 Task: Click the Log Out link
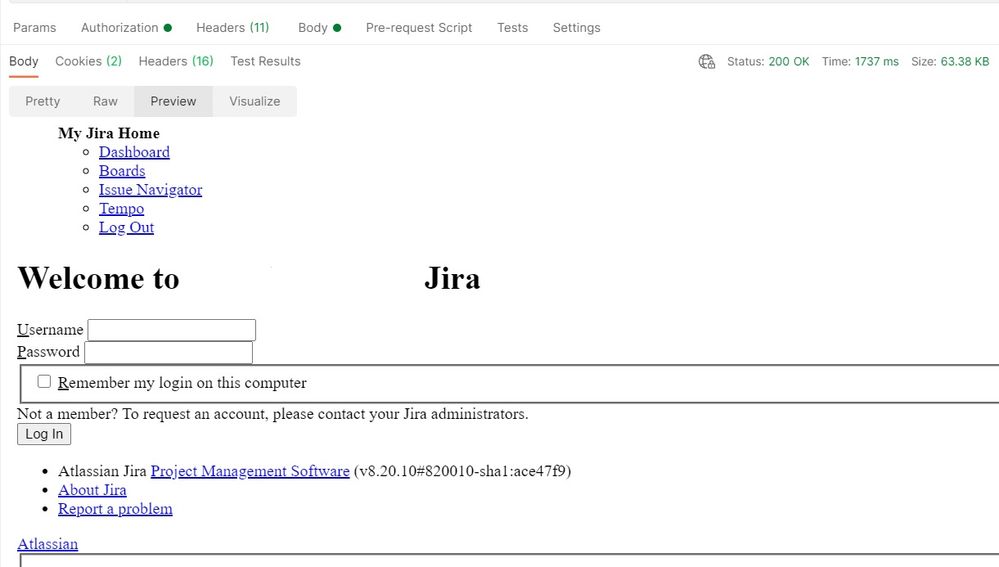pyautogui.click(x=126, y=227)
